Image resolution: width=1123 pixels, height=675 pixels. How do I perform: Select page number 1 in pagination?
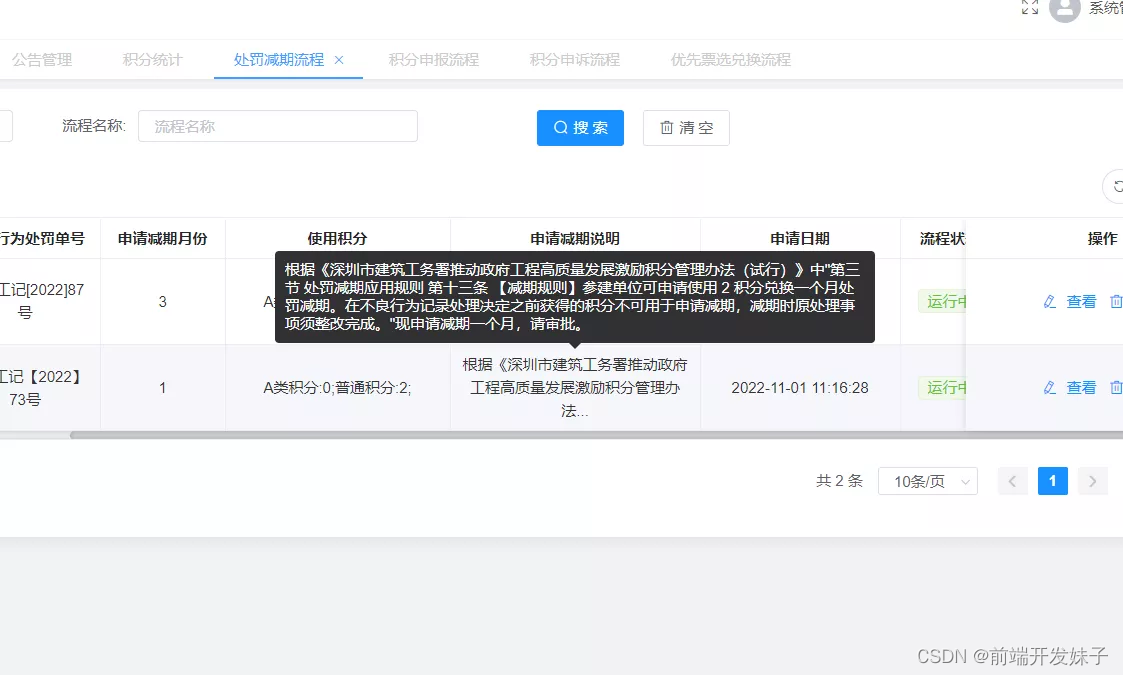coord(1052,481)
